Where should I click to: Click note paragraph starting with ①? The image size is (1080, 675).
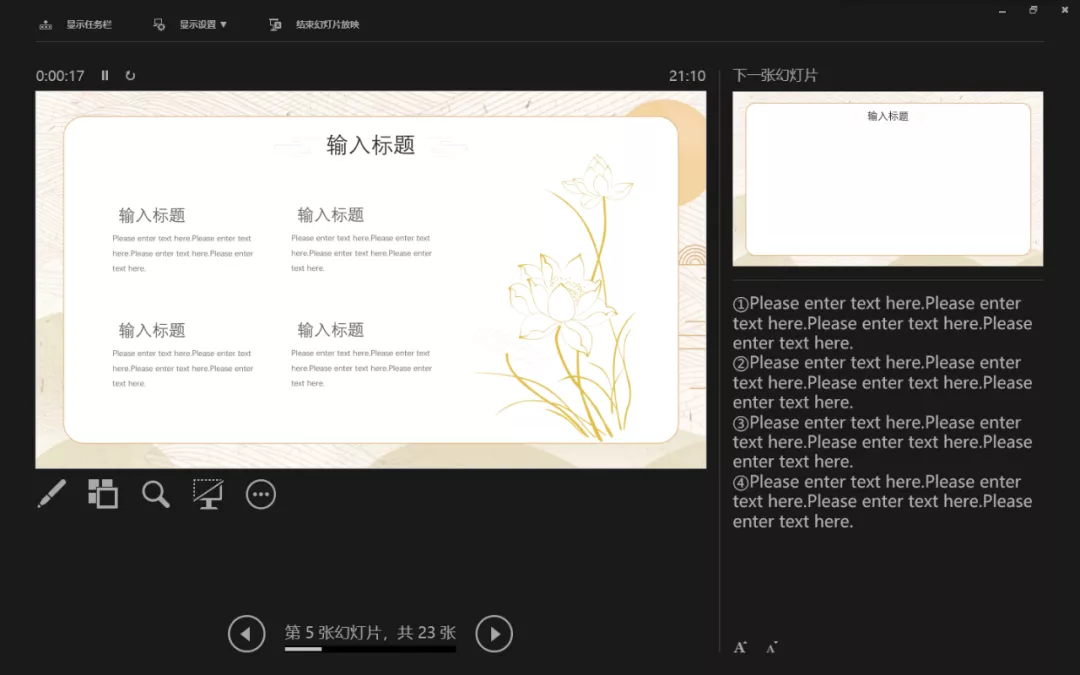pyautogui.click(x=882, y=323)
